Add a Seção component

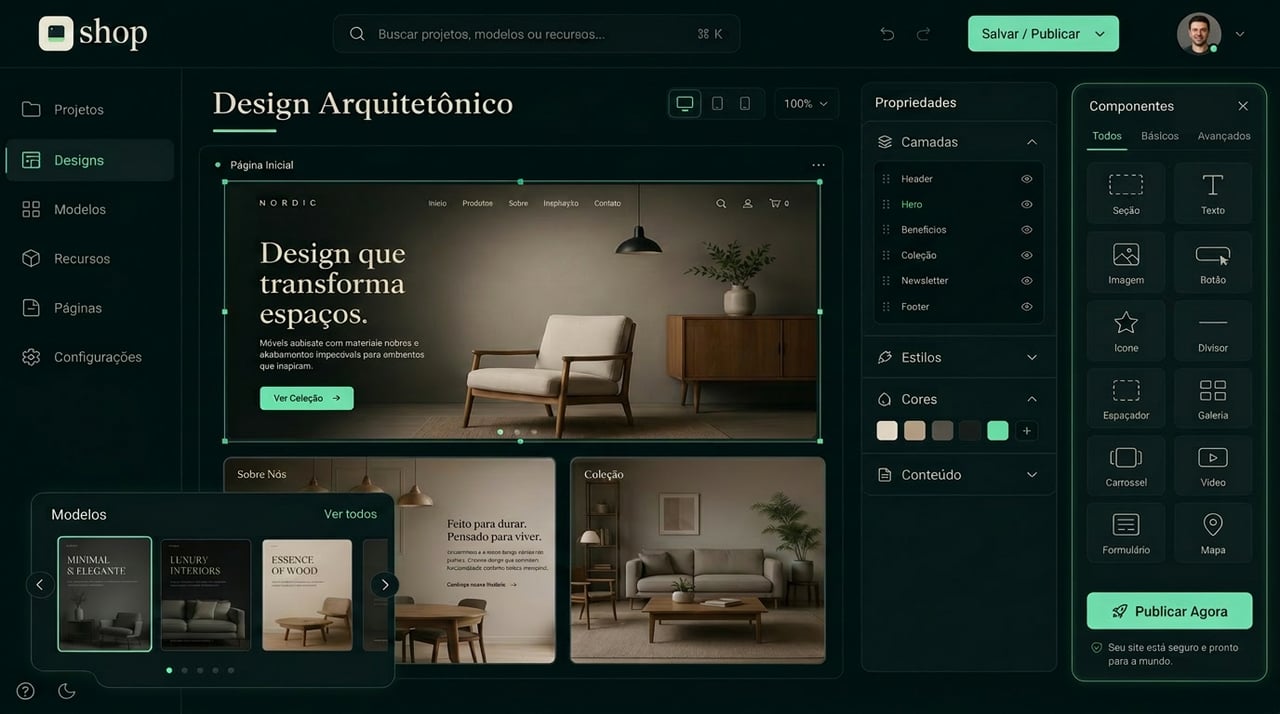pyautogui.click(x=1126, y=193)
